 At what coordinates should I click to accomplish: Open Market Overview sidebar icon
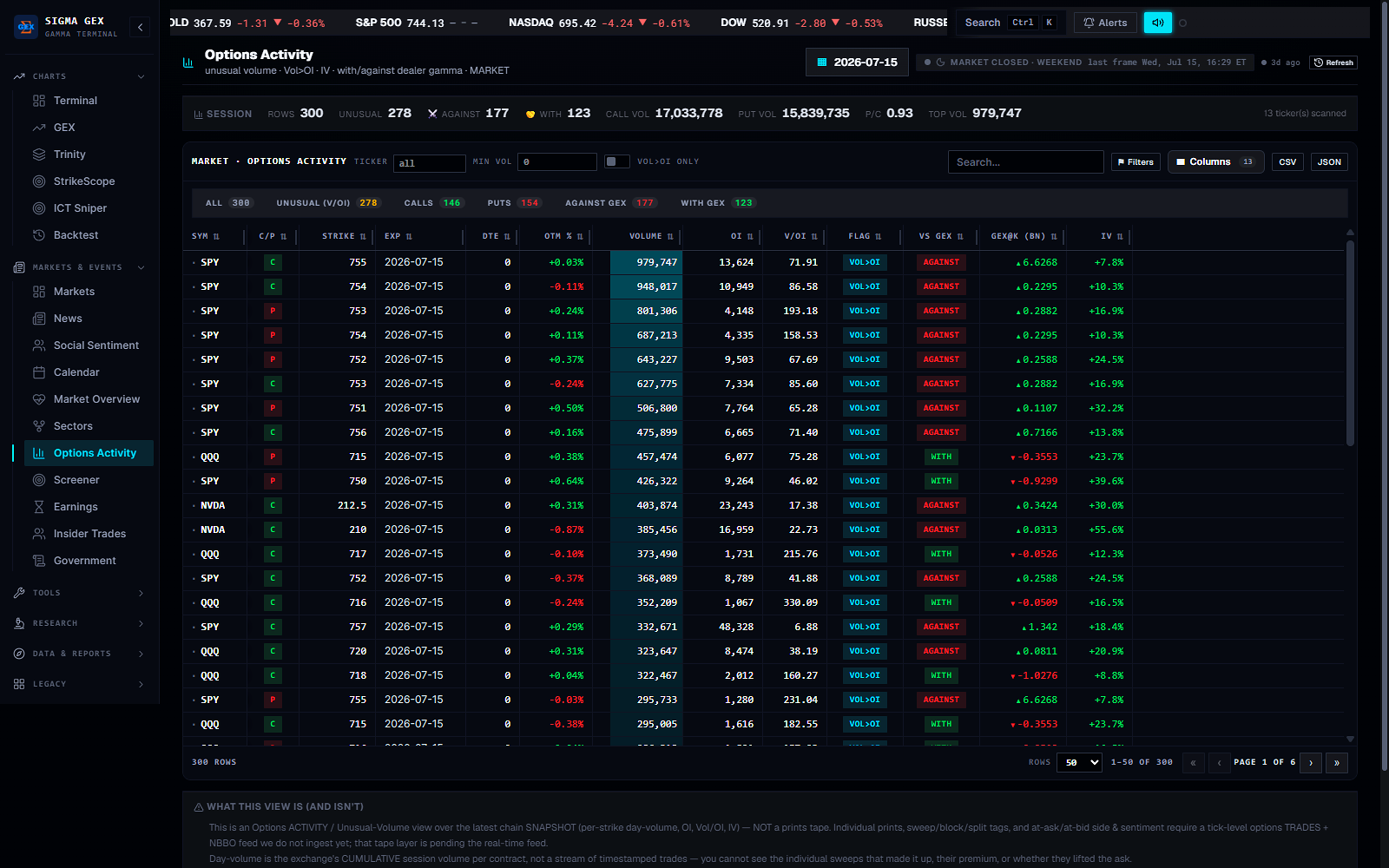click(39, 399)
